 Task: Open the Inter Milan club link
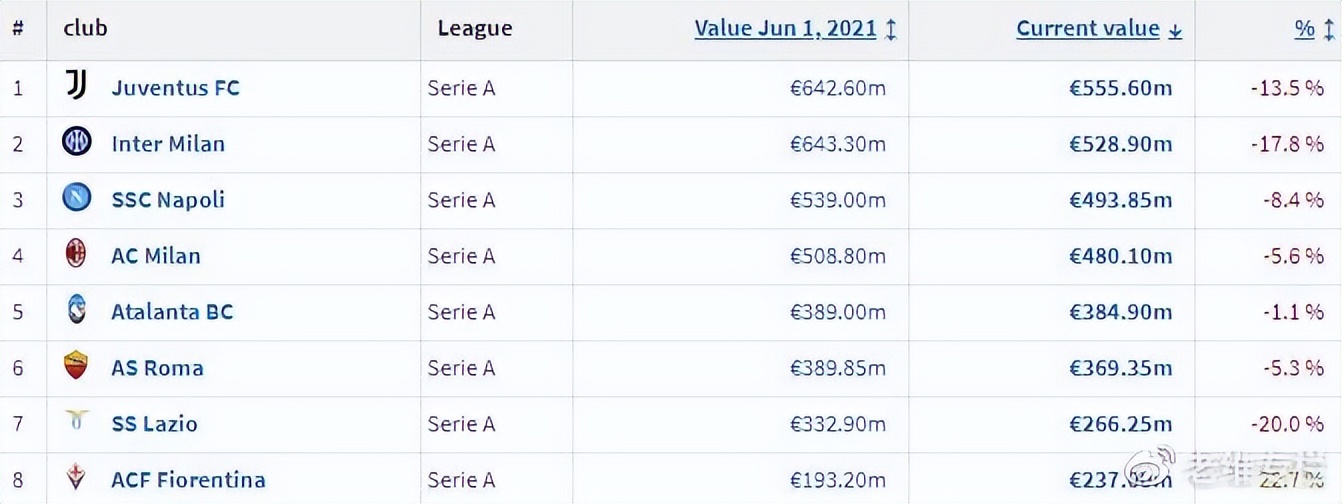click(x=168, y=144)
